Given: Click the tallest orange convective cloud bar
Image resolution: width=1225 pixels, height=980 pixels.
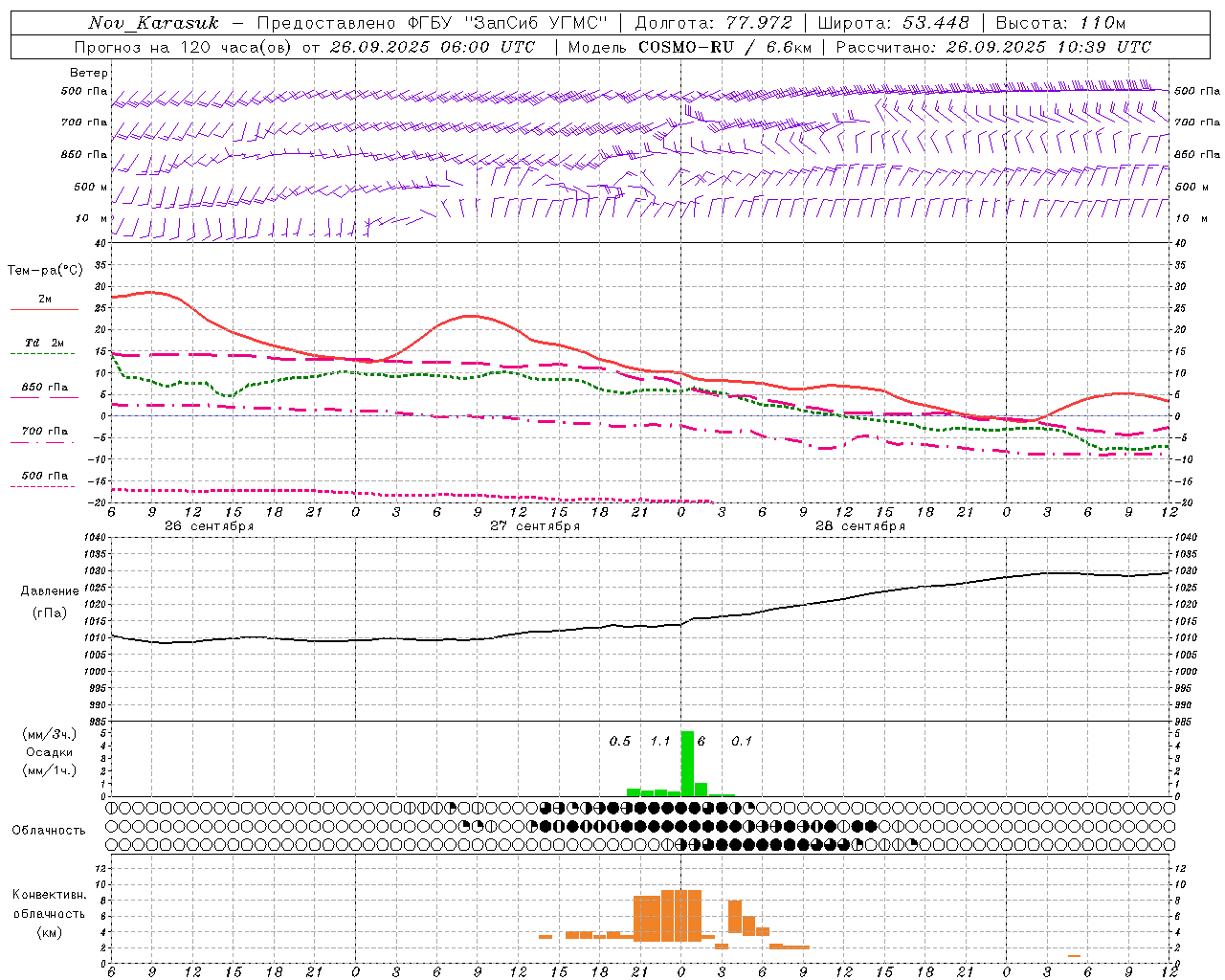Looking at the screenshot, I should [681, 916].
